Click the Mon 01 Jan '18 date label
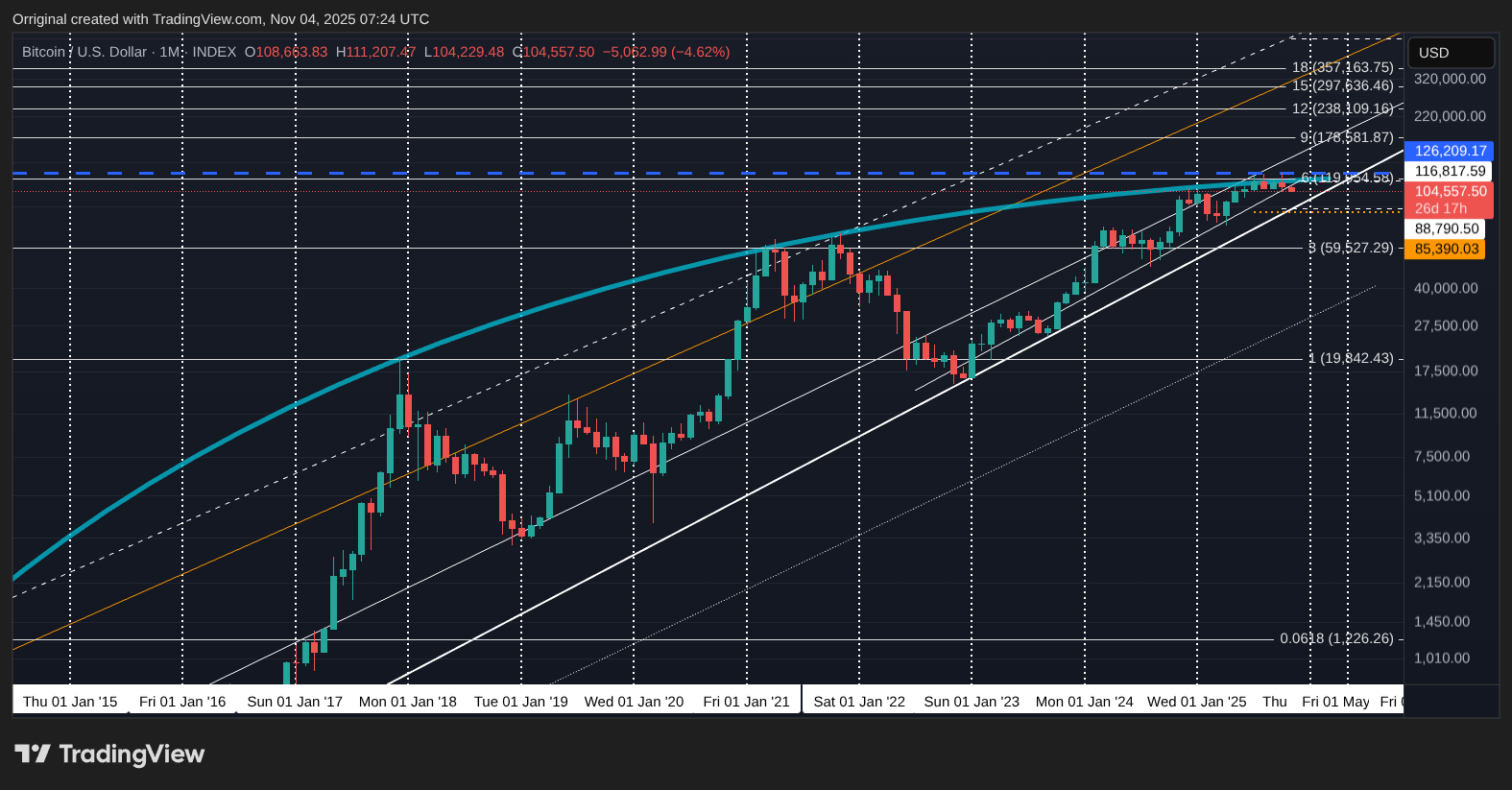The height and width of the screenshot is (790, 1512). pos(408,702)
